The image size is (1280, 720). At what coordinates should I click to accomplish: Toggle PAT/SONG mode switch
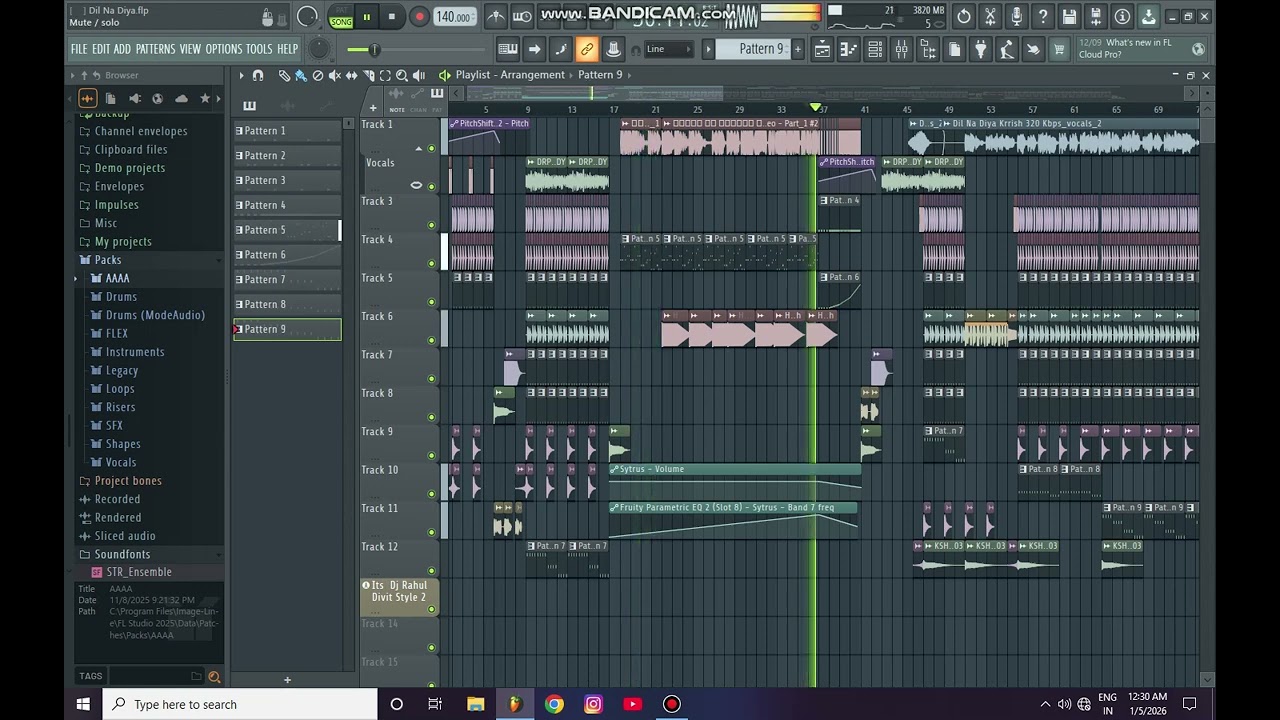pyautogui.click(x=341, y=16)
